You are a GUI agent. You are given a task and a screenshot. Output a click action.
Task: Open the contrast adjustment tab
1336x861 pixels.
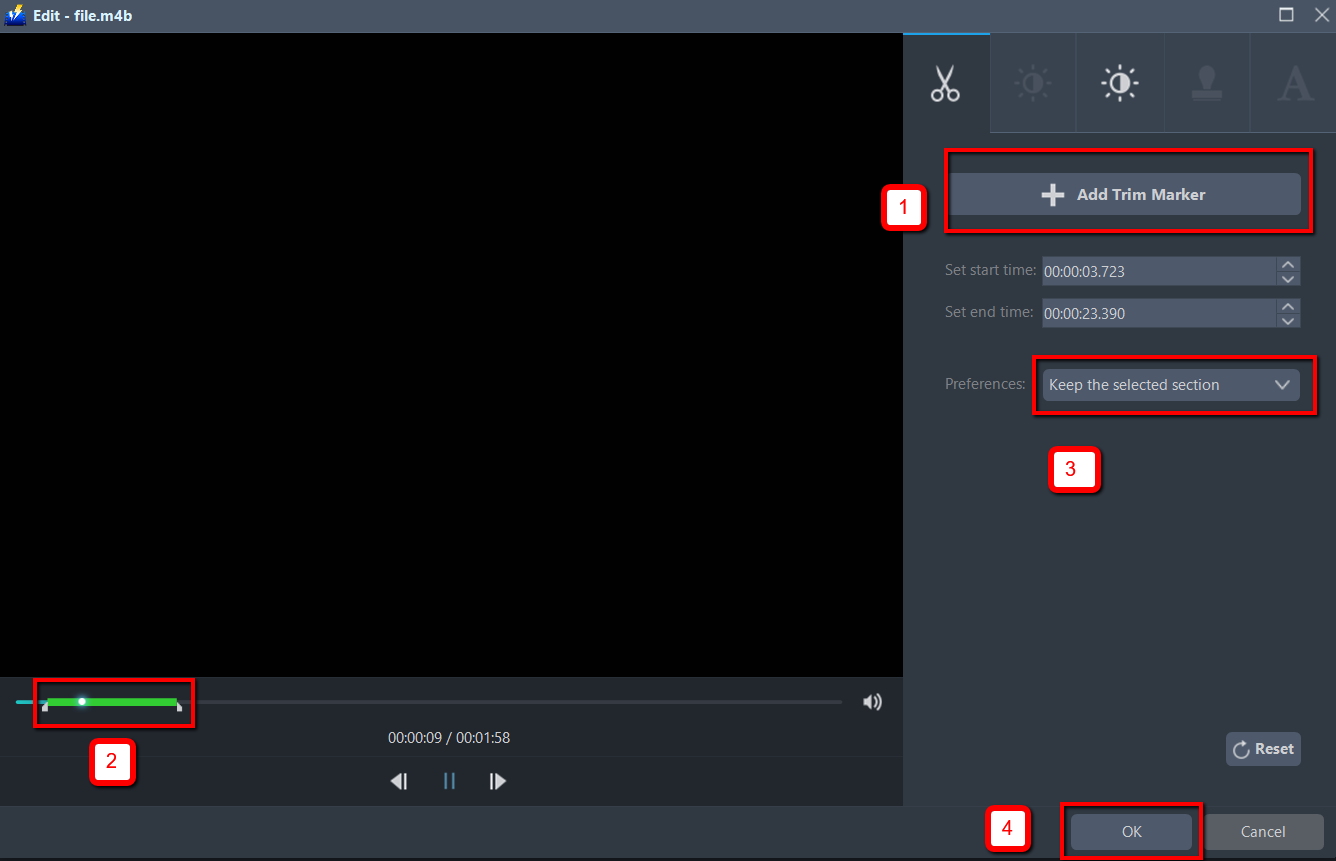coord(1119,84)
